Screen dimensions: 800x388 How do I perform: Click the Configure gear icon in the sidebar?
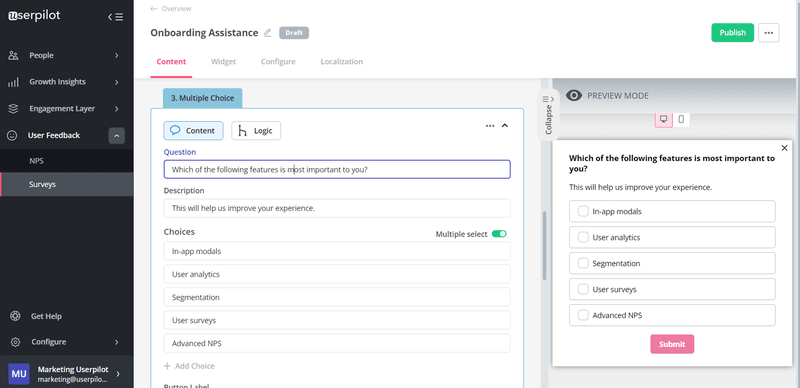(15, 342)
